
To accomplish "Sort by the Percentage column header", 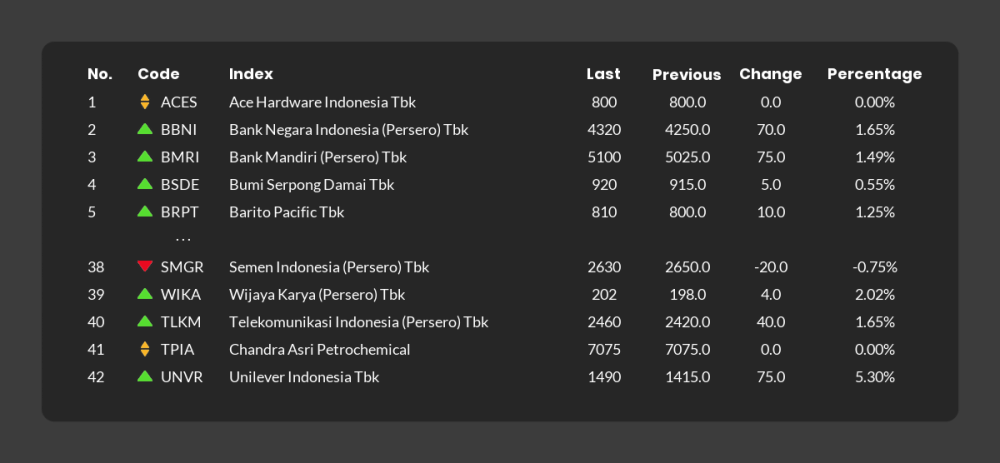I will coord(874,75).
